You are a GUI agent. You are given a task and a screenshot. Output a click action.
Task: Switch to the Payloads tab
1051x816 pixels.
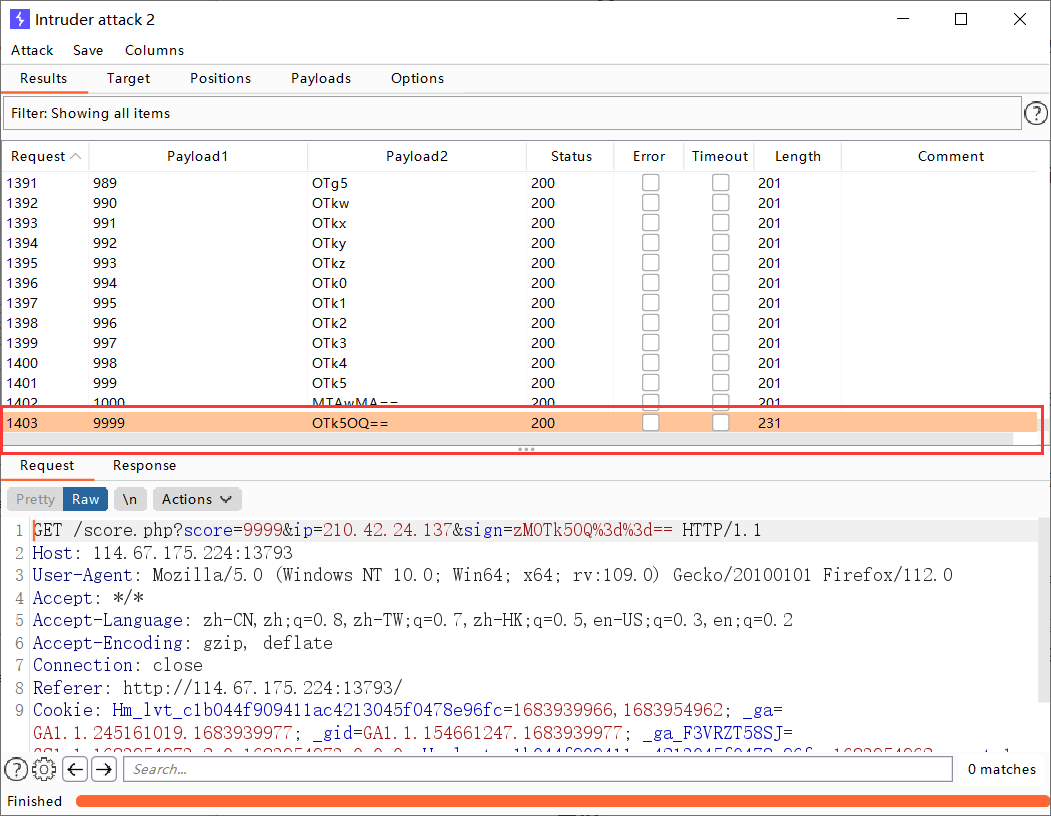click(x=321, y=78)
